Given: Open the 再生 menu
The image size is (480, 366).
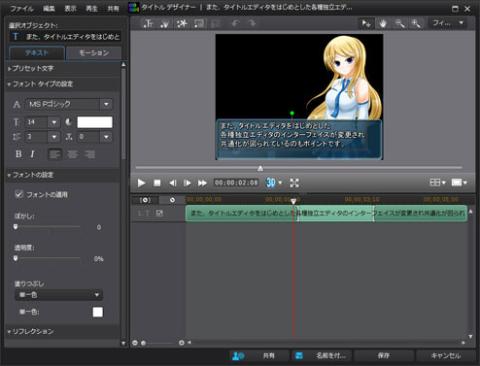Looking at the screenshot, I should point(92,9).
